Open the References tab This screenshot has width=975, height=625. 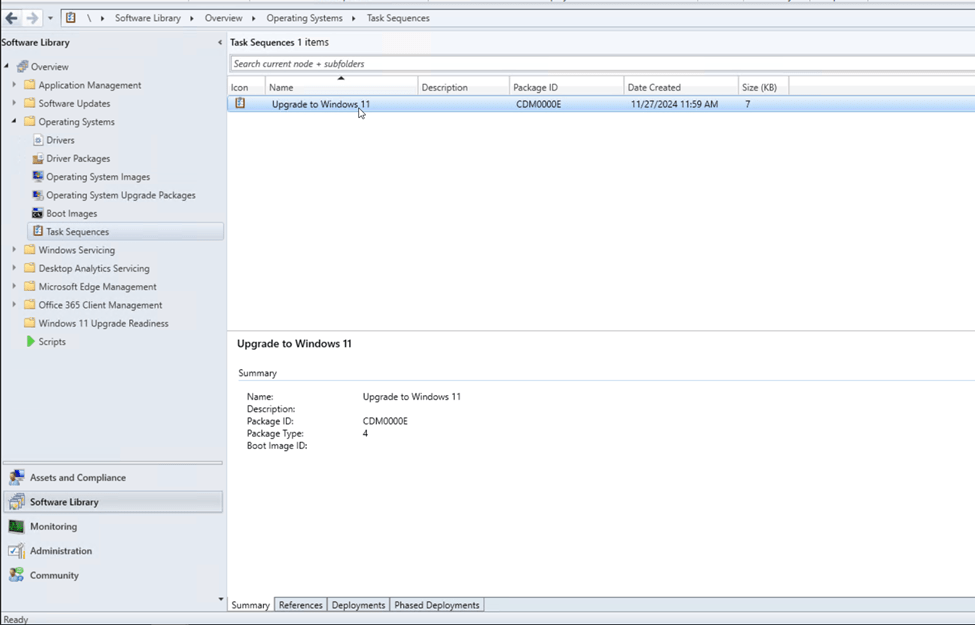point(300,605)
